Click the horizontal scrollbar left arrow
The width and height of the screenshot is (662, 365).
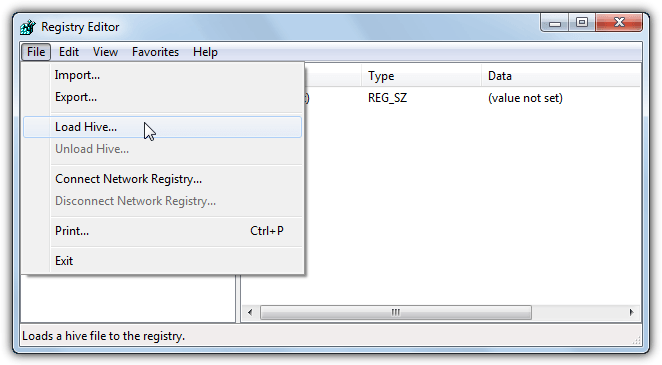(250, 312)
